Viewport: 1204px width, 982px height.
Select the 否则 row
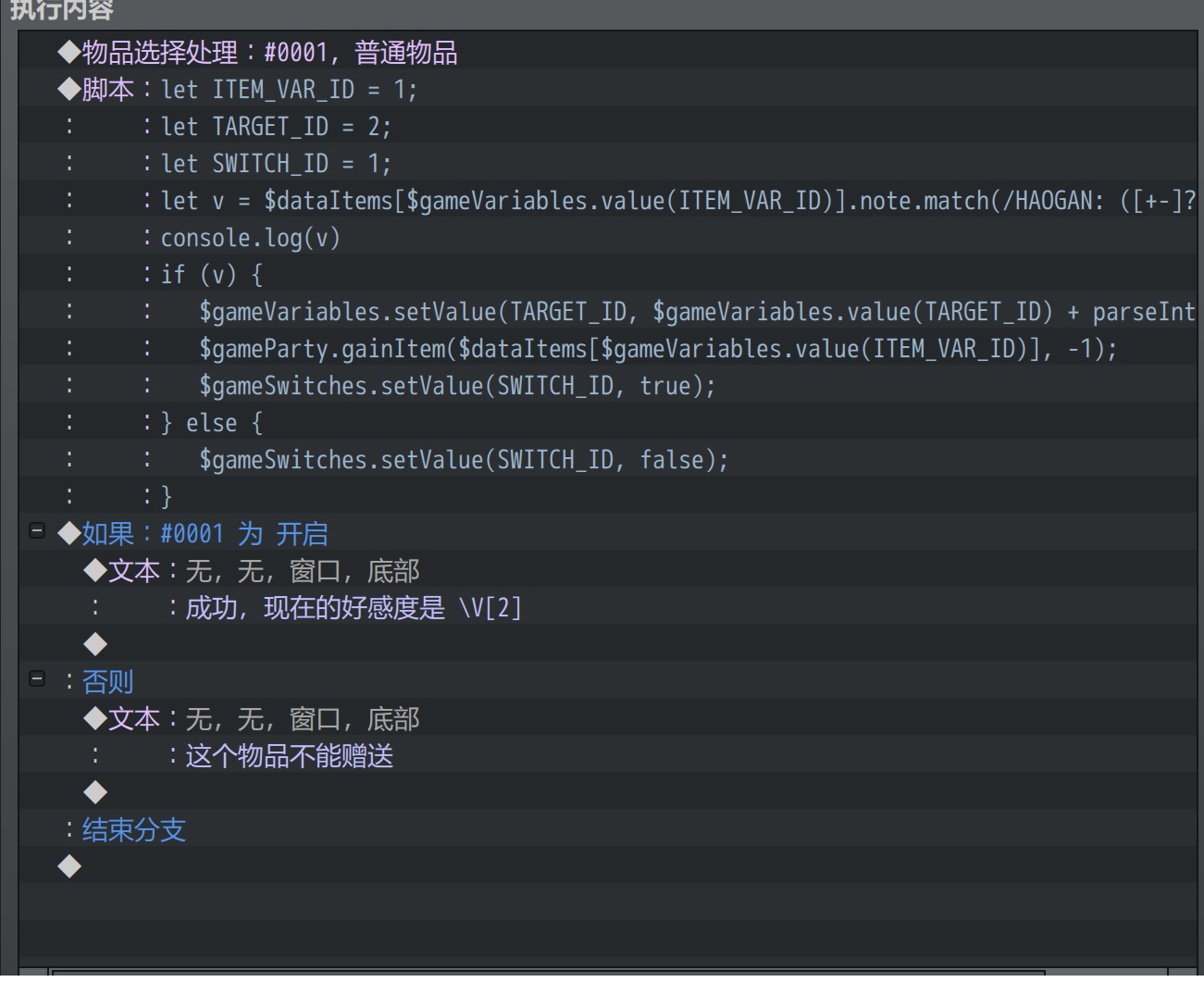click(608, 680)
